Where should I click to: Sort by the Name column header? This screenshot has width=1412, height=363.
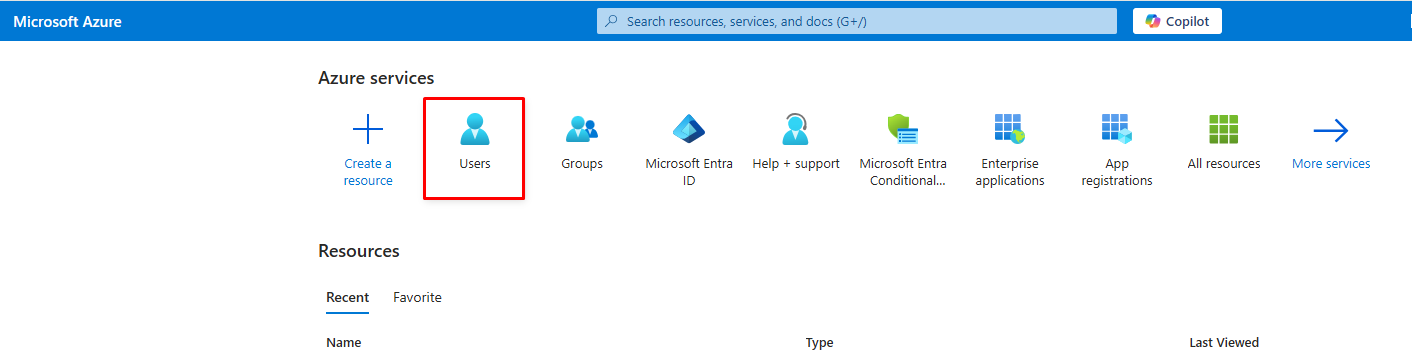(x=343, y=343)
